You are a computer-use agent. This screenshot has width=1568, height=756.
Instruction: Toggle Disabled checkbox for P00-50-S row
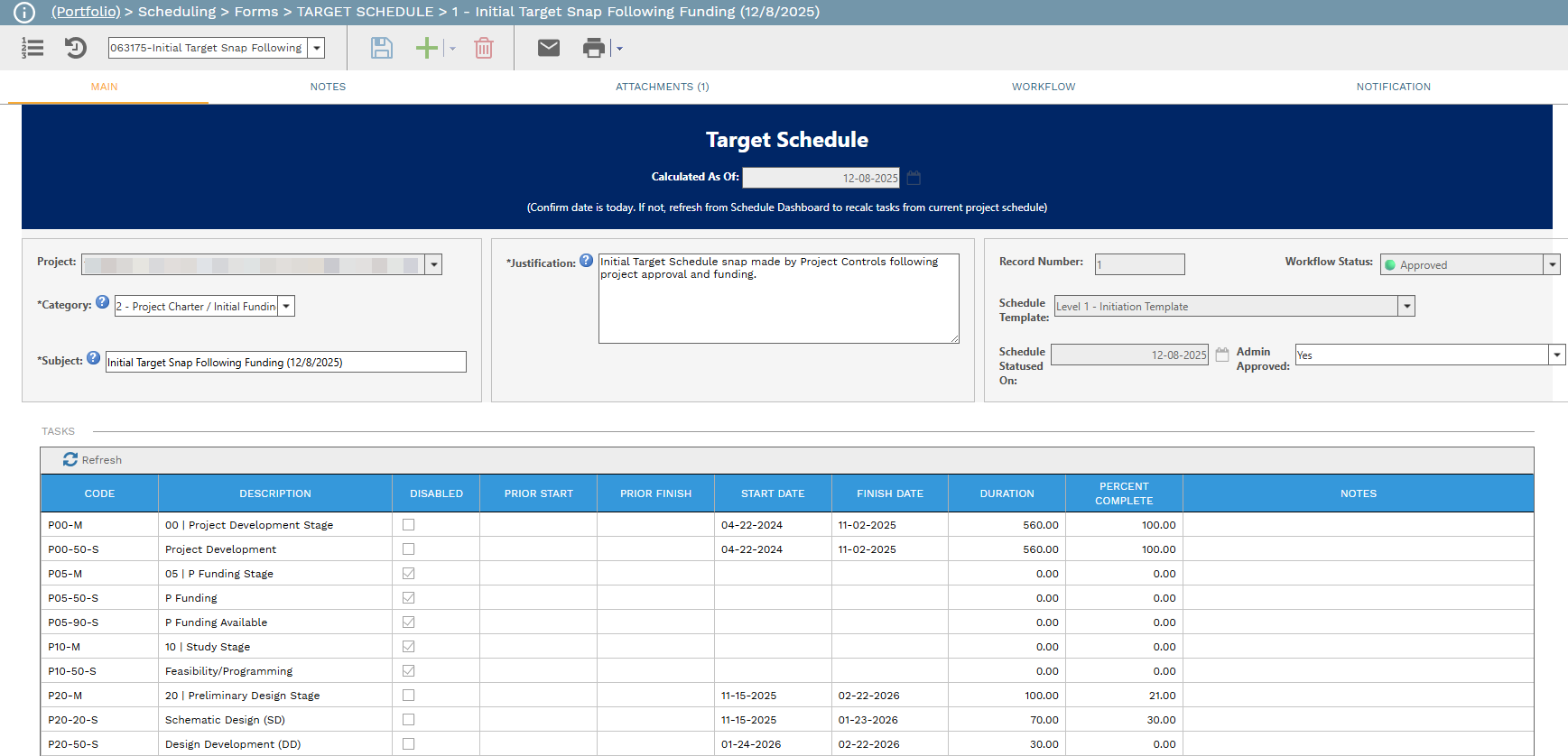click(408, 549)
